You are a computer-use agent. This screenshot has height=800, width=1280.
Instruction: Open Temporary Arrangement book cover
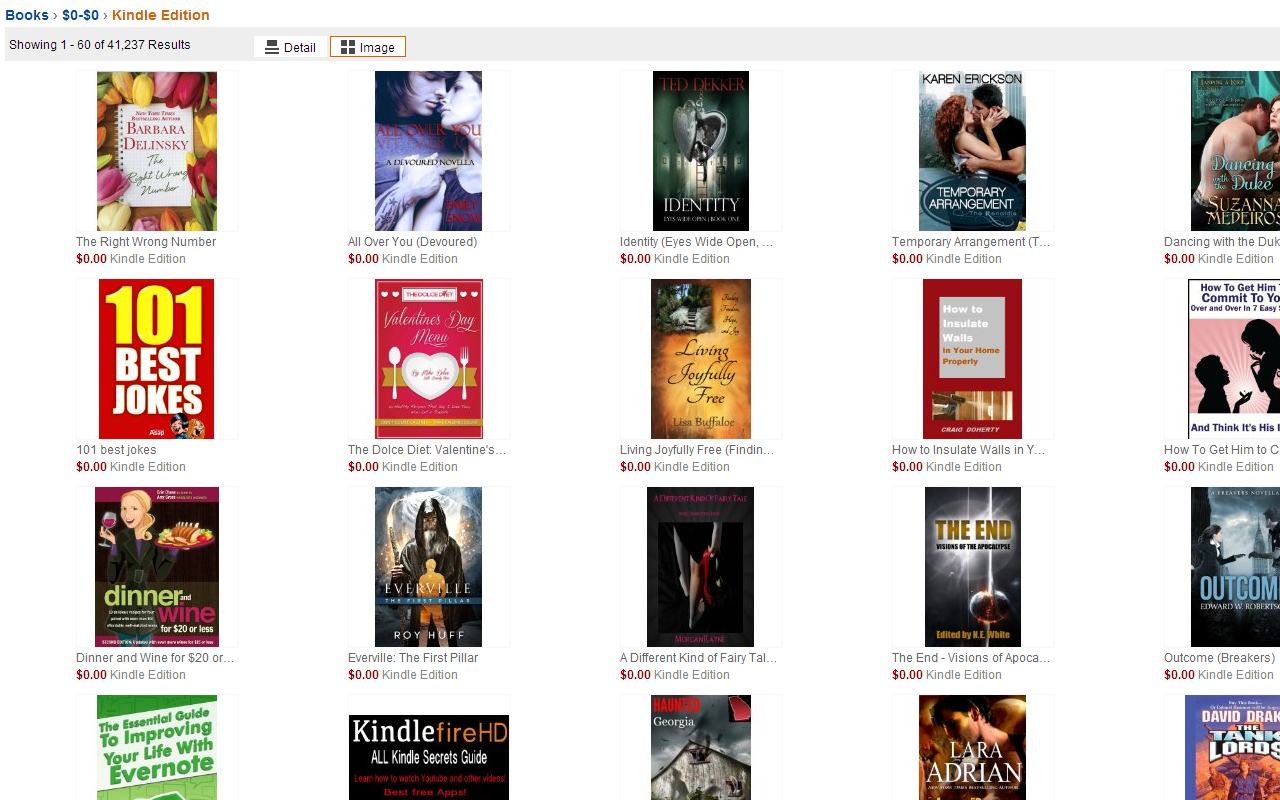(x=972, y=151)
